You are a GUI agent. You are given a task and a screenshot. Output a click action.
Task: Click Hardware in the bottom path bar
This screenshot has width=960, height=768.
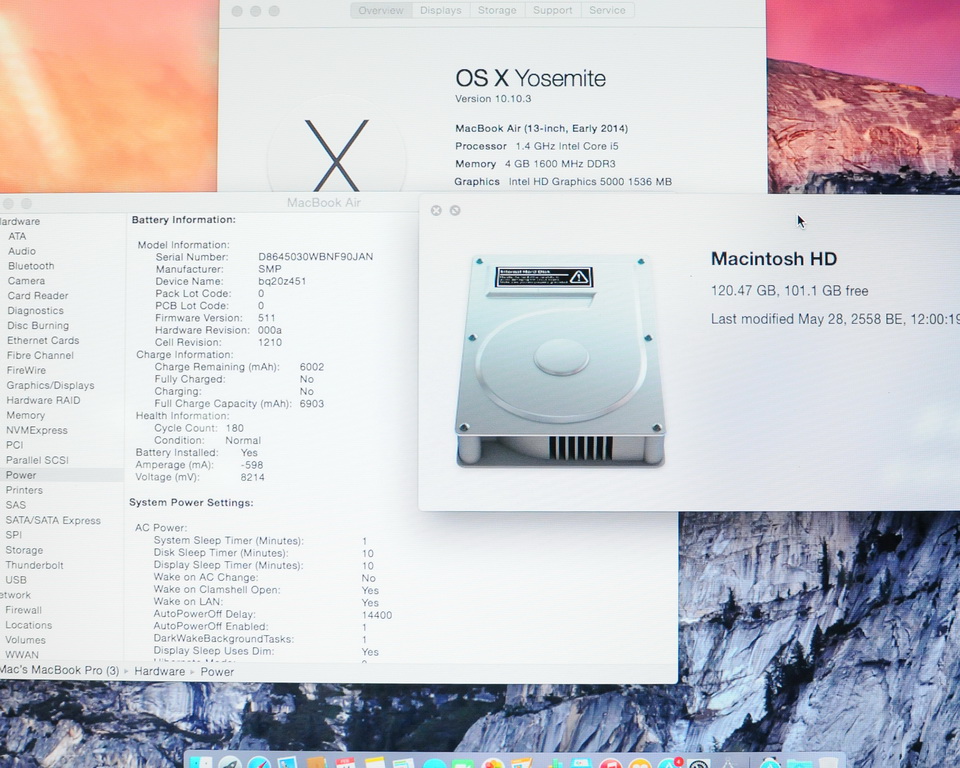click(159, 672)
